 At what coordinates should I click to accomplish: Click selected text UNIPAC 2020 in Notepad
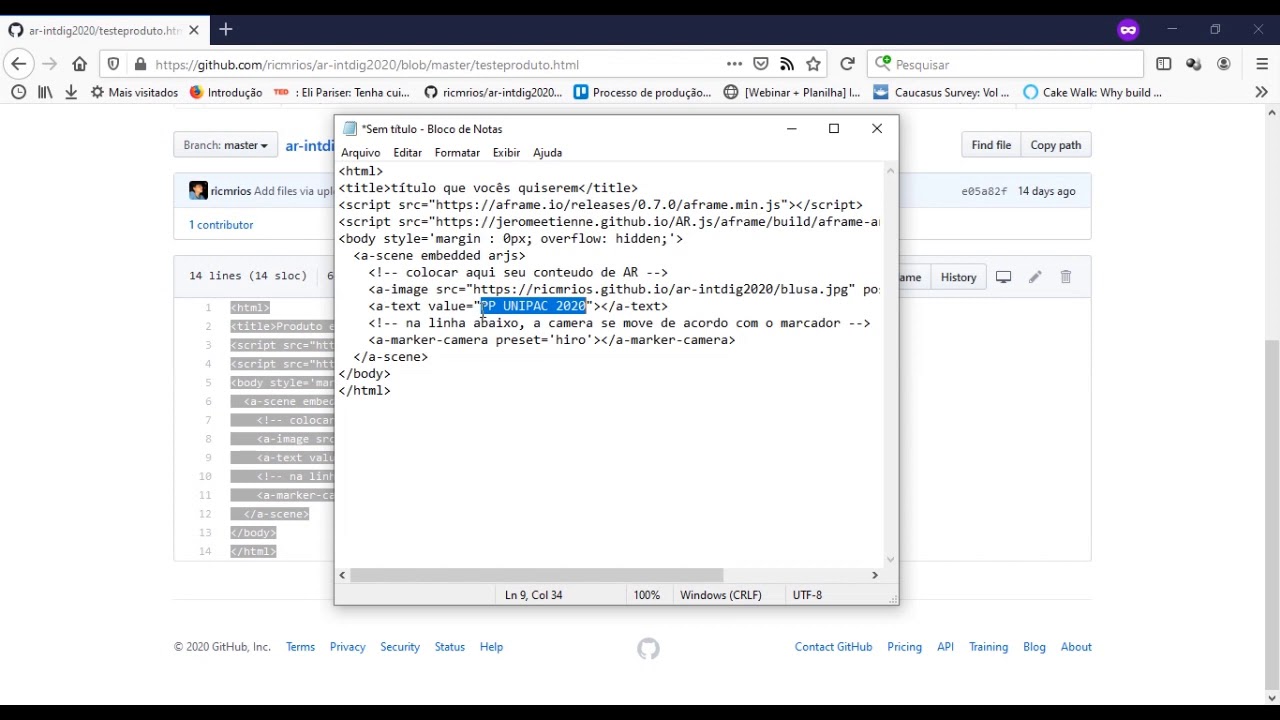(x=533, y=306)
